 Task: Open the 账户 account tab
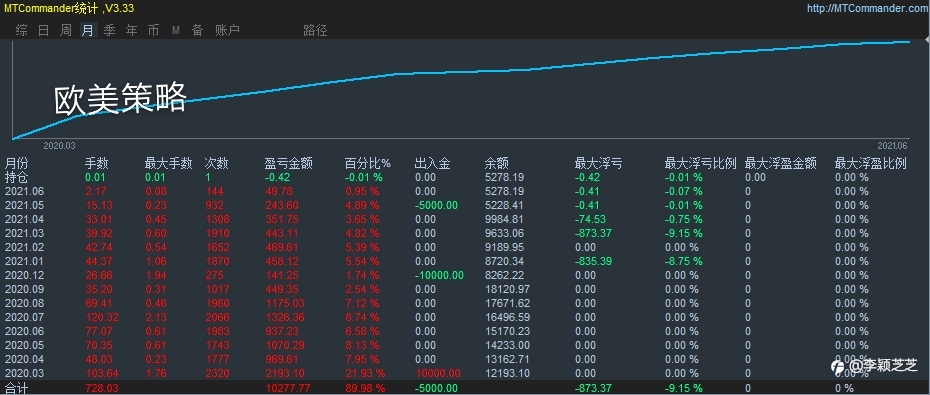(228, 30)
